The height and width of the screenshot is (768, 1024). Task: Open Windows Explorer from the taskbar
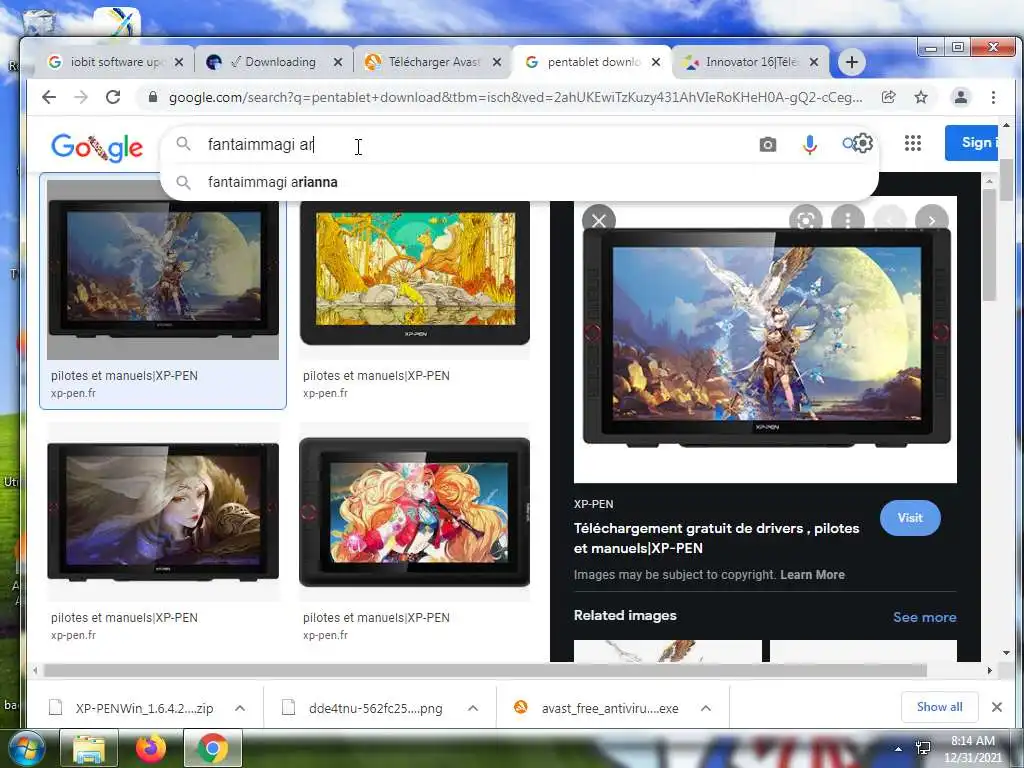(89, 748)
